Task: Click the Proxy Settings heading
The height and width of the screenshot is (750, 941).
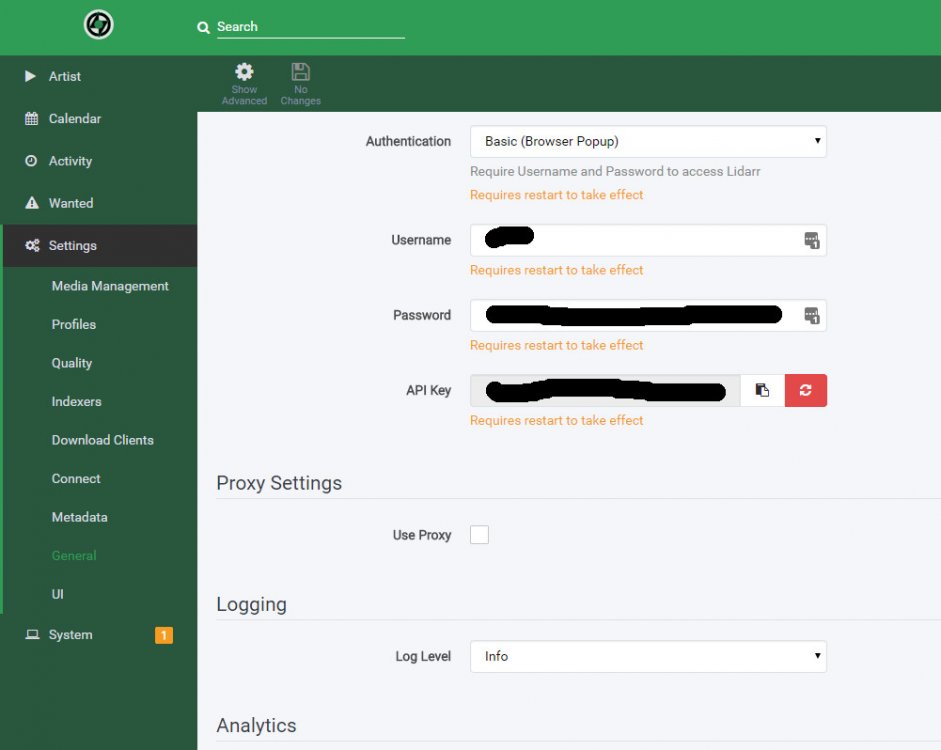Action: [x=279, y=483]
